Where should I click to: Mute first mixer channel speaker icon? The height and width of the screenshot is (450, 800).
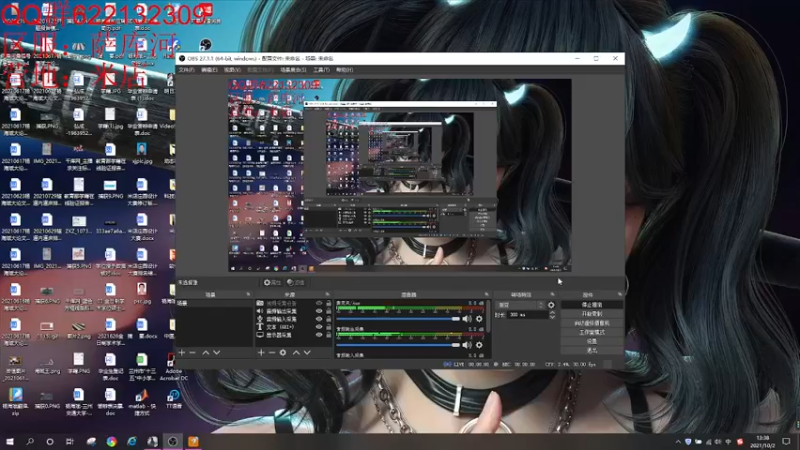[x=467, y=319]
